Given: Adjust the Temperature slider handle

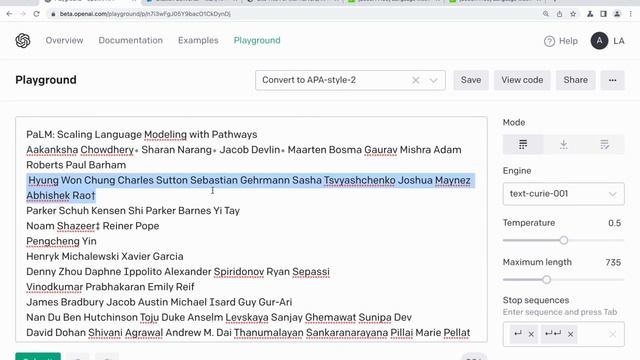Looking at the screenshot, I should [564, 240].
